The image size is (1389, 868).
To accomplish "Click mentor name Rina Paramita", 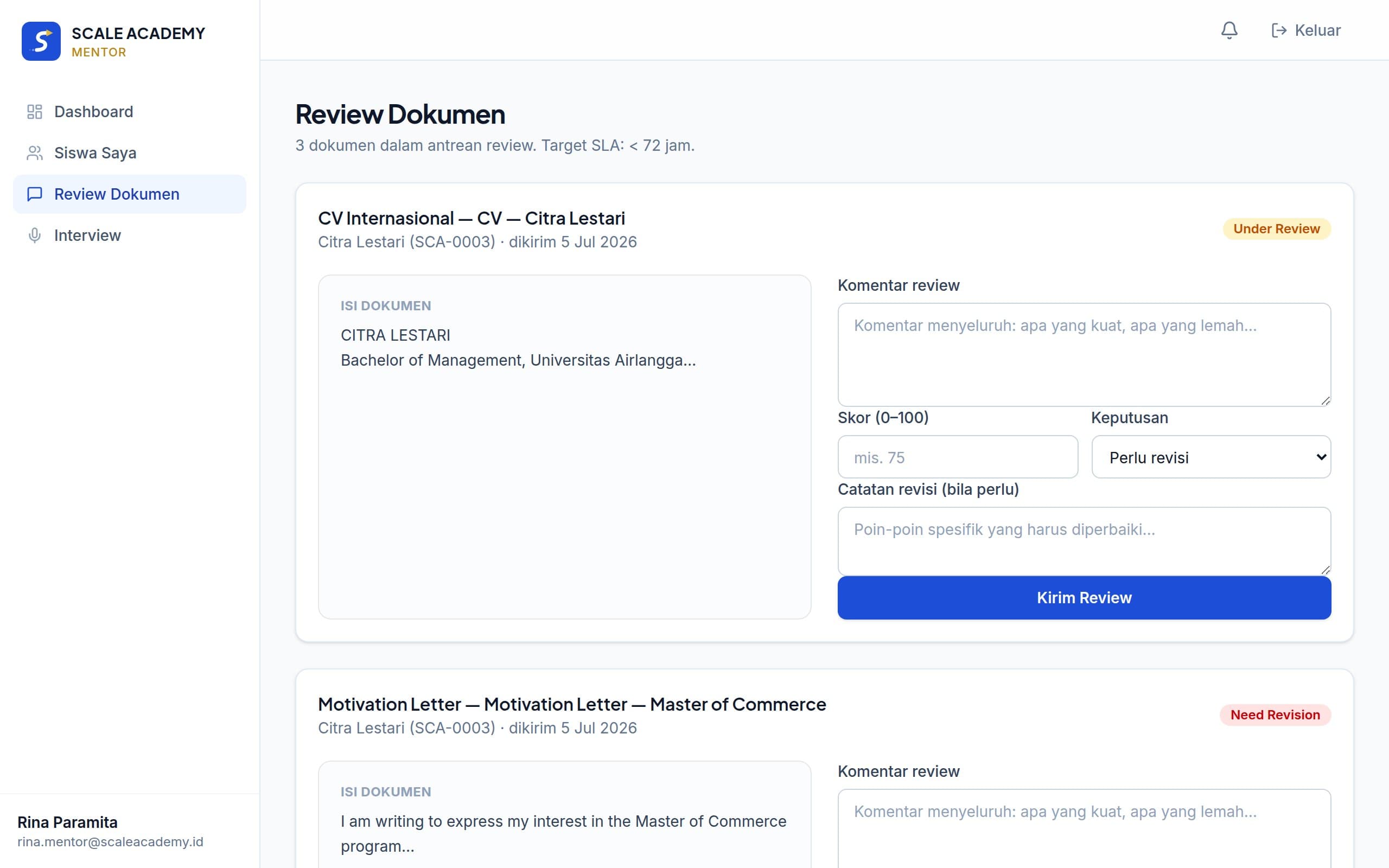I will click(x=67, y=822).
